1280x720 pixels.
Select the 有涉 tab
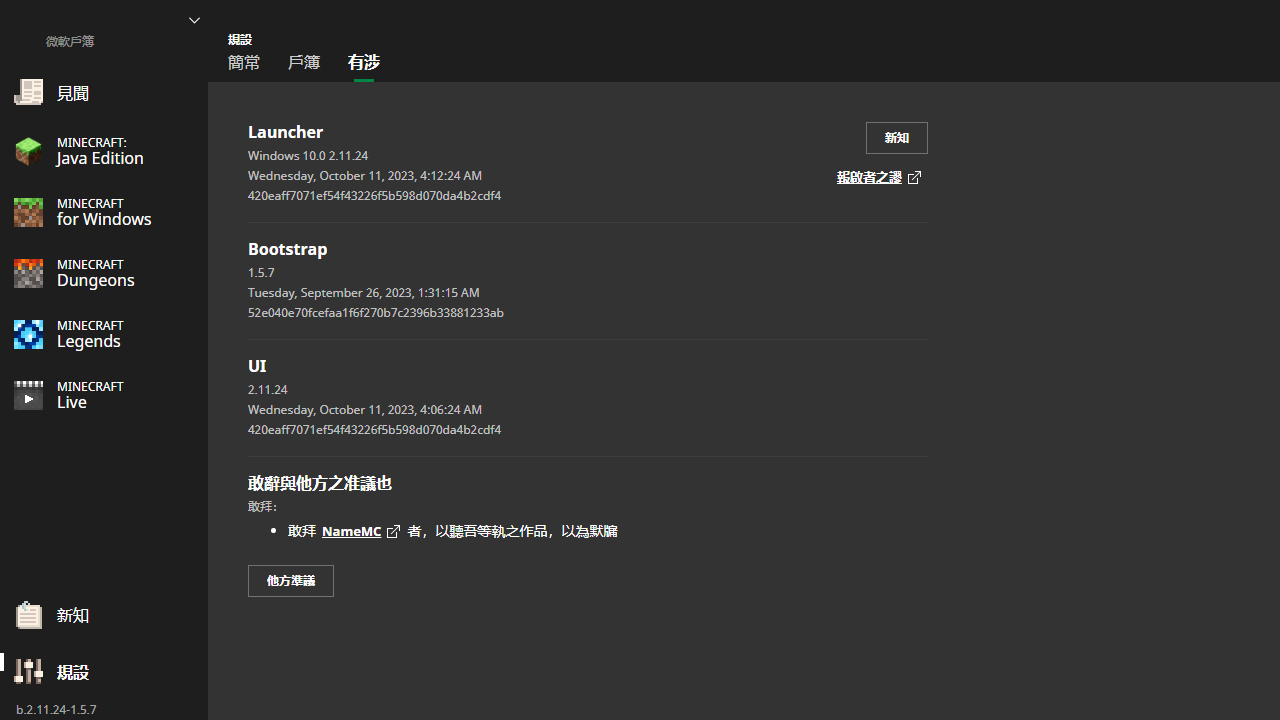364,62
